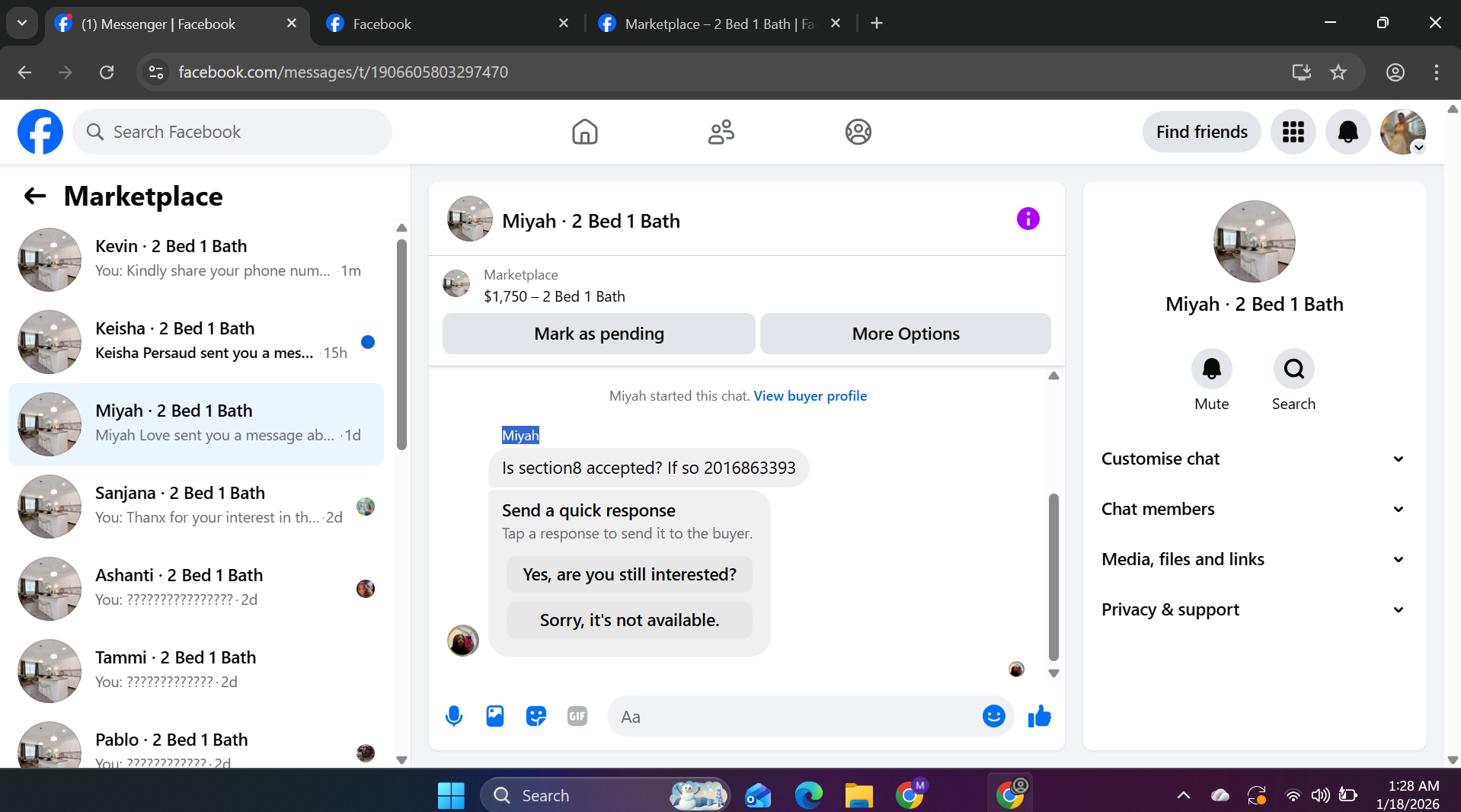Open the tab search dropdown arrow
The image size is (1461, 812).
click(22, 24)
